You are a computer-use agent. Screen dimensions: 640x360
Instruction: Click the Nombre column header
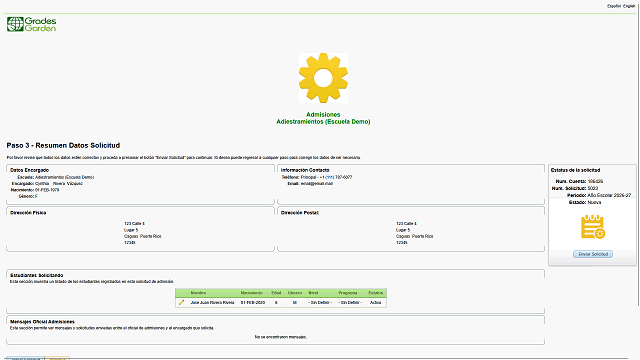point(198,293)
